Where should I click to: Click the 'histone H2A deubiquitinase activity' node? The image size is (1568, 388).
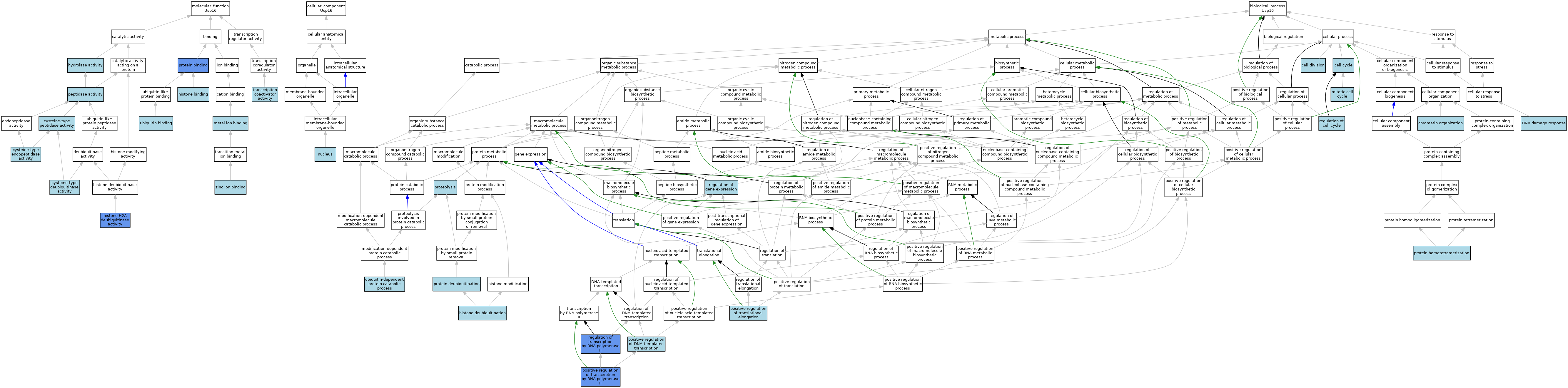coord(115,220)
